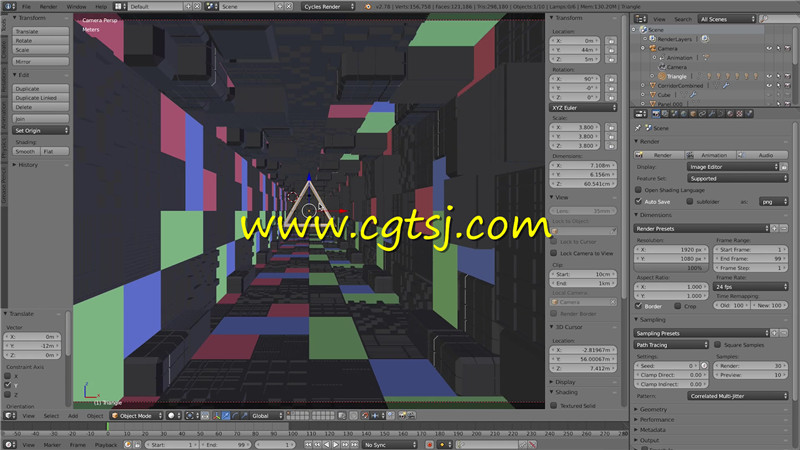This screenshot has height=450, width=800.
Task: Open the Particles properties tab icon
Action: coord(749,114)
